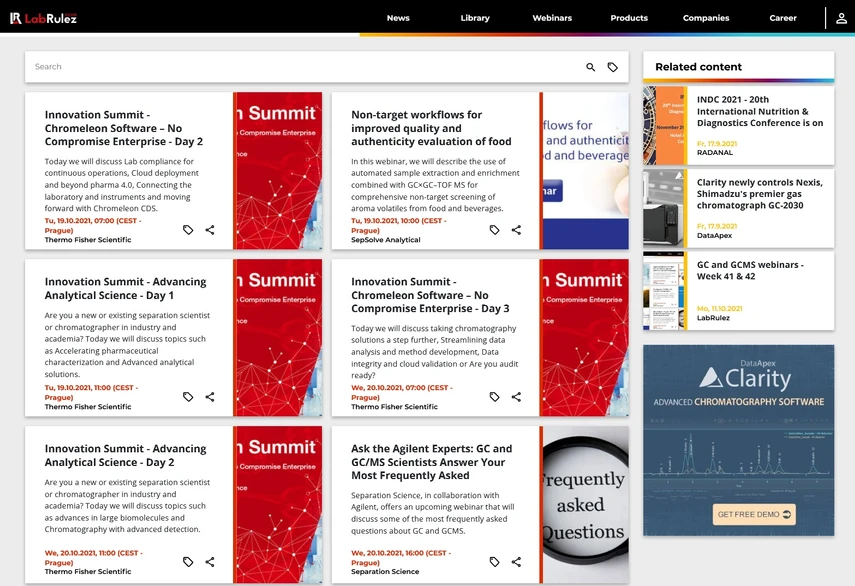The width and height of the screenshot is (855, 586).
Task: Click the Shimadzu GC-2030 article thumbnail
Action: (664, 208)
